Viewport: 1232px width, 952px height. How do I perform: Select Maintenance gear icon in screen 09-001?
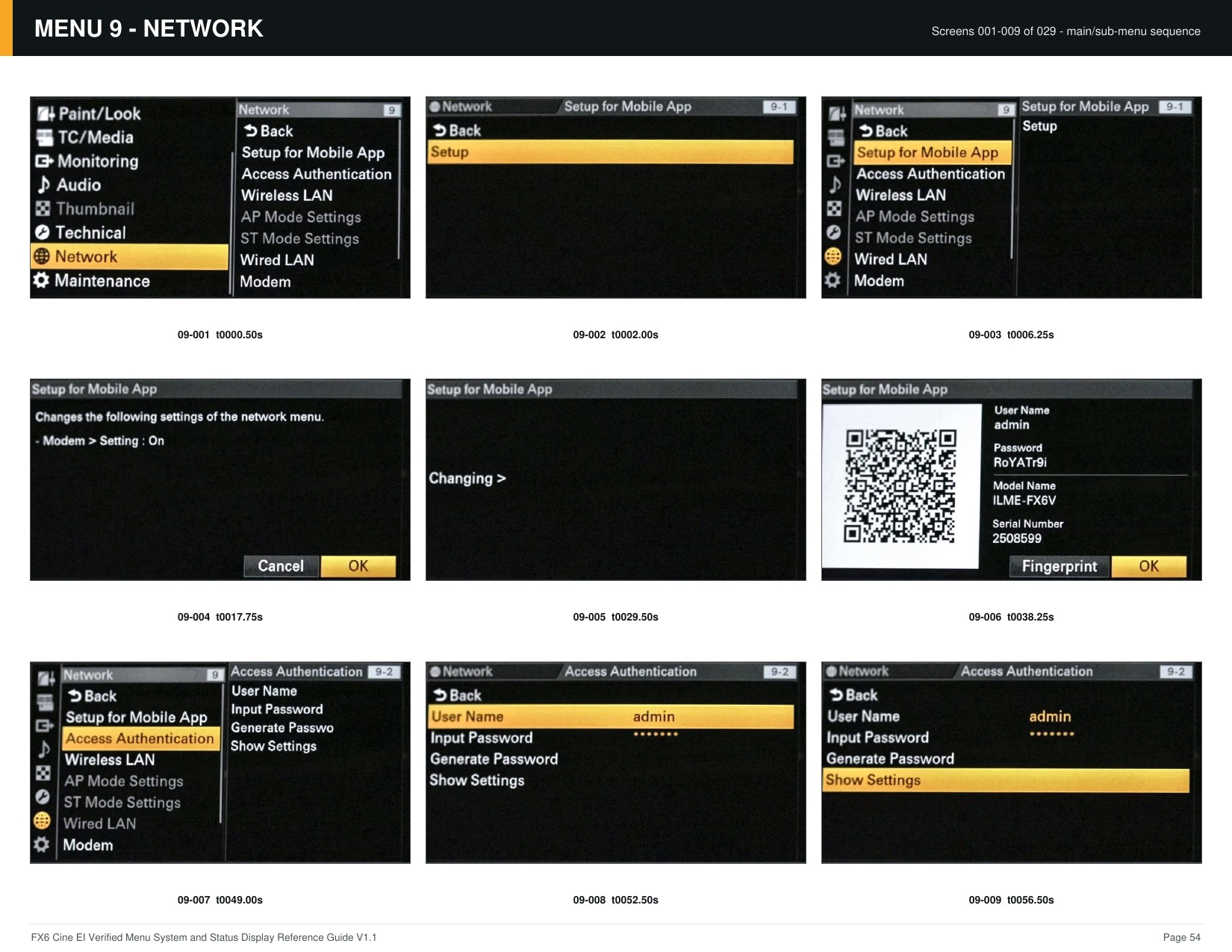pos(41,281)
